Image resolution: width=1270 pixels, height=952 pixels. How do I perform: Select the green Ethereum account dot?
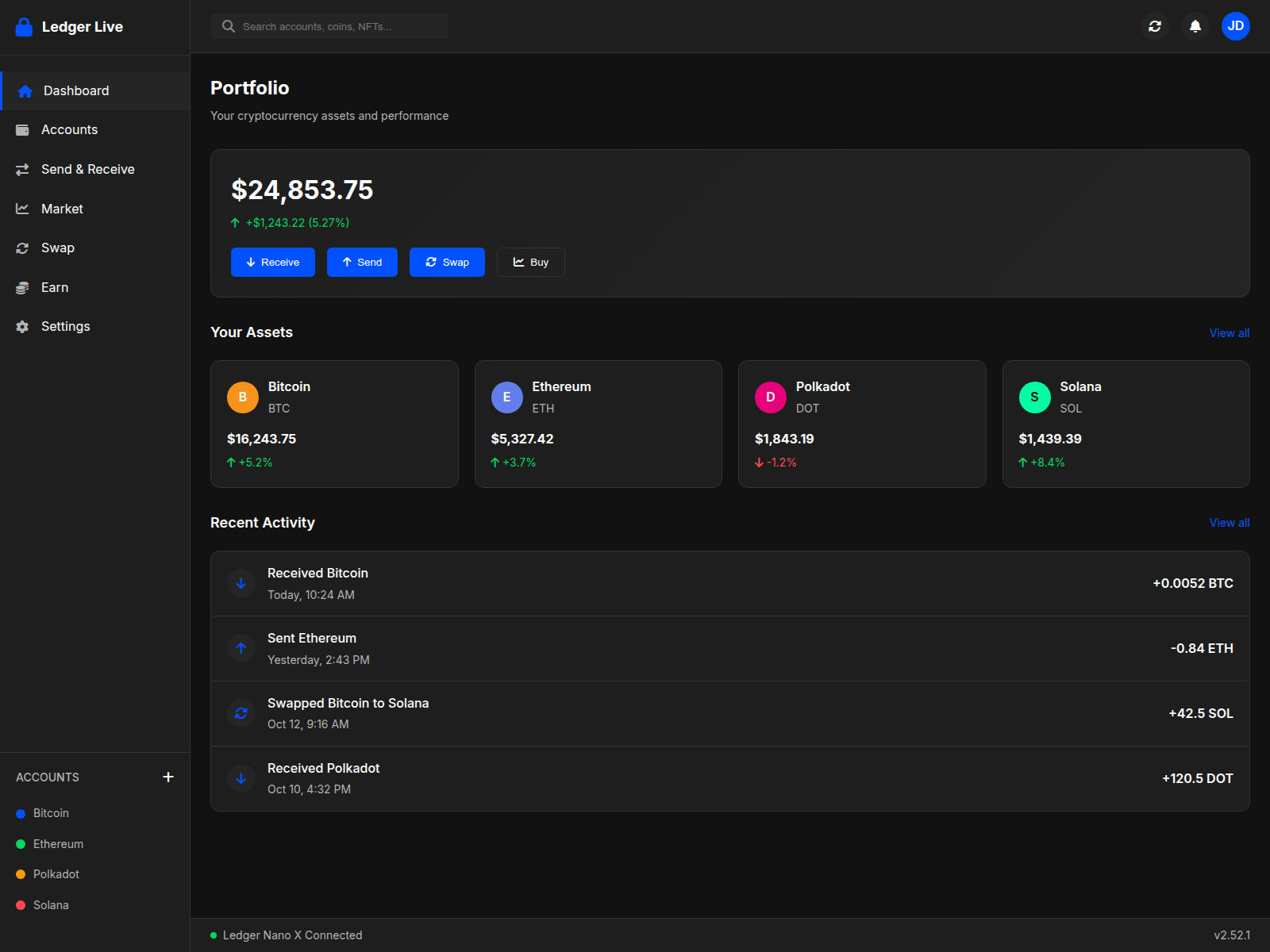tap(21, 844)
